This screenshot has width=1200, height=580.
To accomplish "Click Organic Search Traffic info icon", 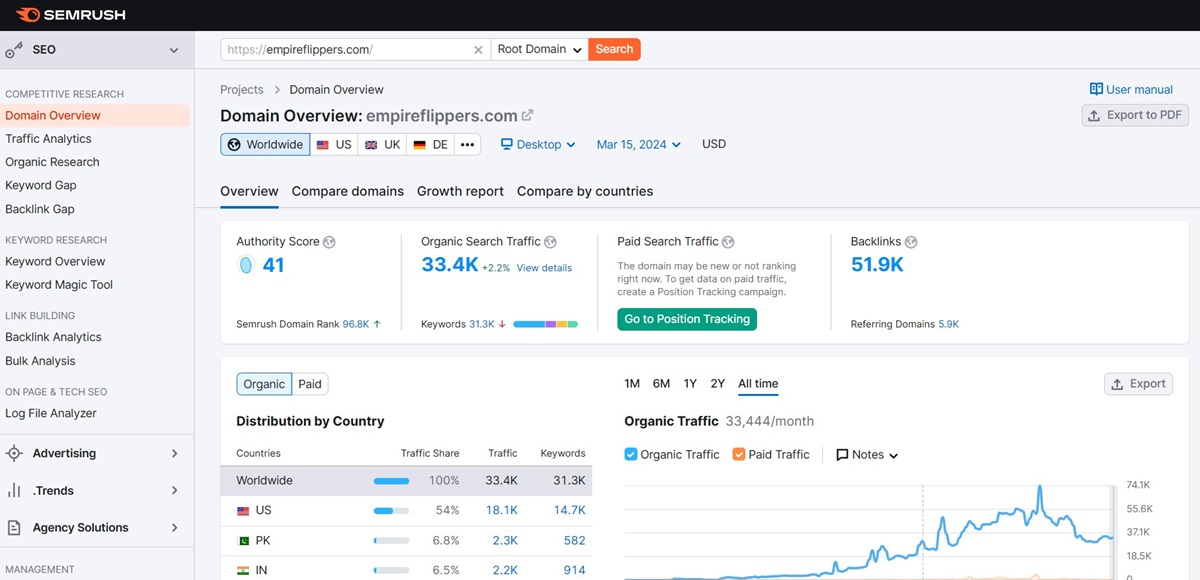I will tap(550, 242).
